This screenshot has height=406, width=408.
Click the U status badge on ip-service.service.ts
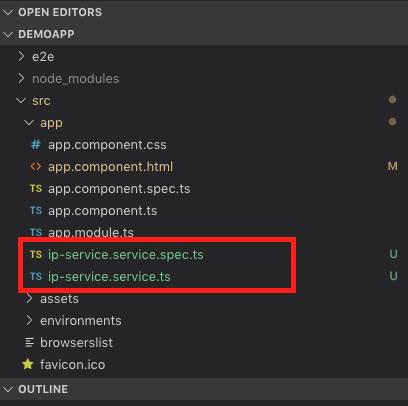click(393, 276)
